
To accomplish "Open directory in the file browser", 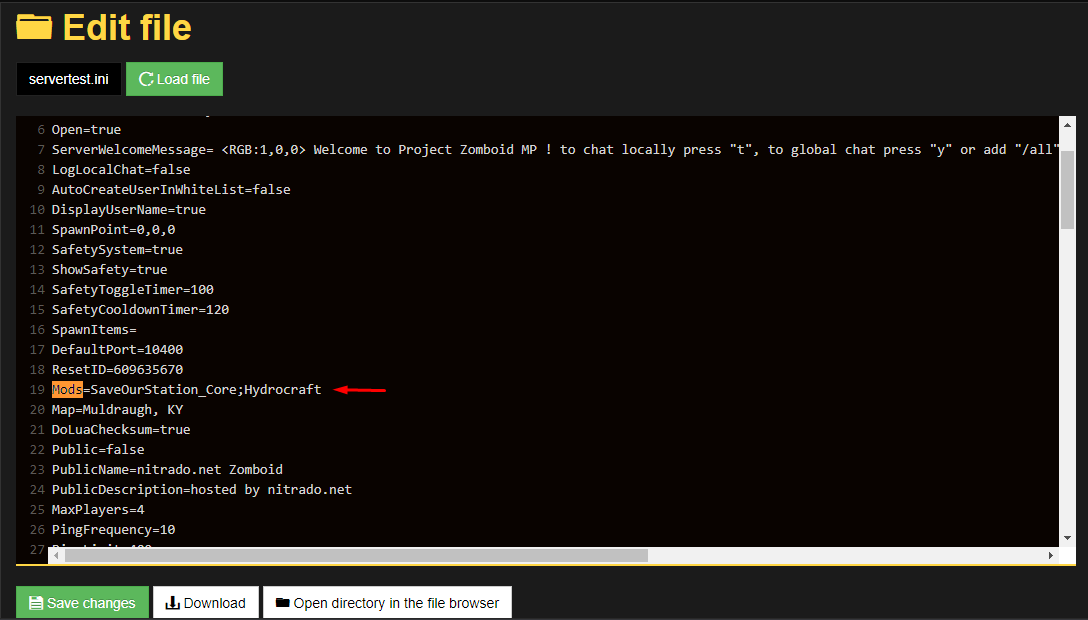I will pyautogui.click(x=387, y=603).
